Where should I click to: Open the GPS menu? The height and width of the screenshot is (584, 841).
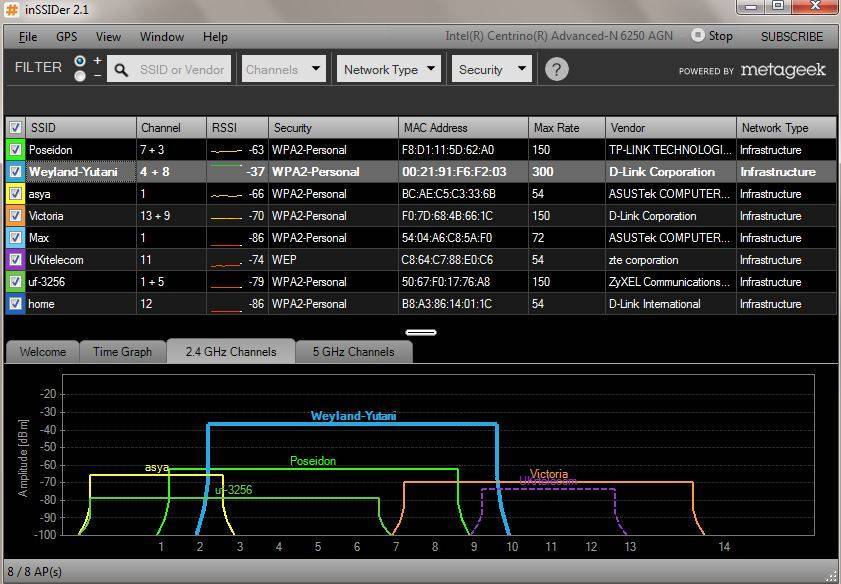[66, 36]
